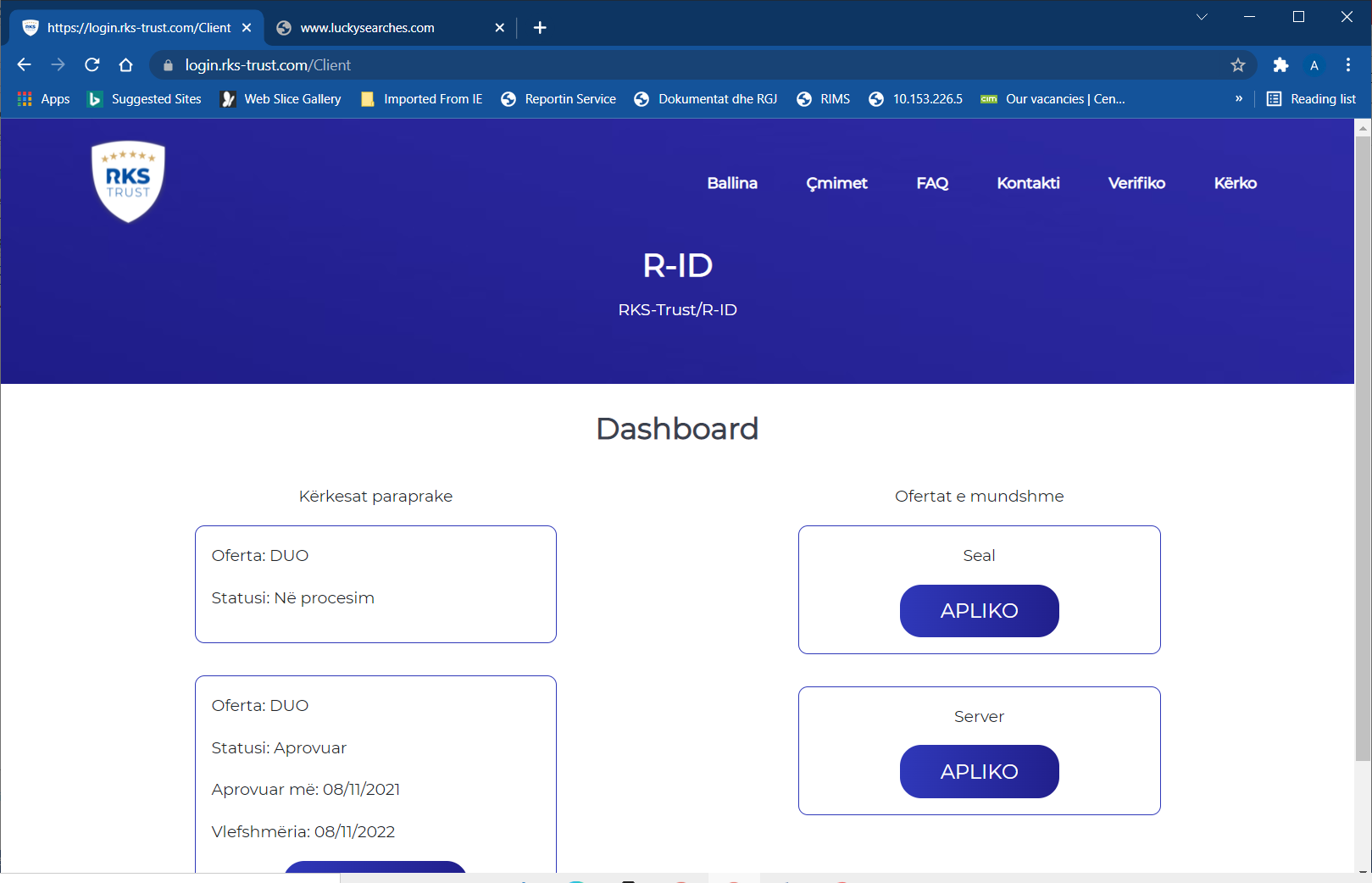This screenshot has width=1372, height=883.
Task: Open the Çmimet menu item
Action: pos(836,183)
